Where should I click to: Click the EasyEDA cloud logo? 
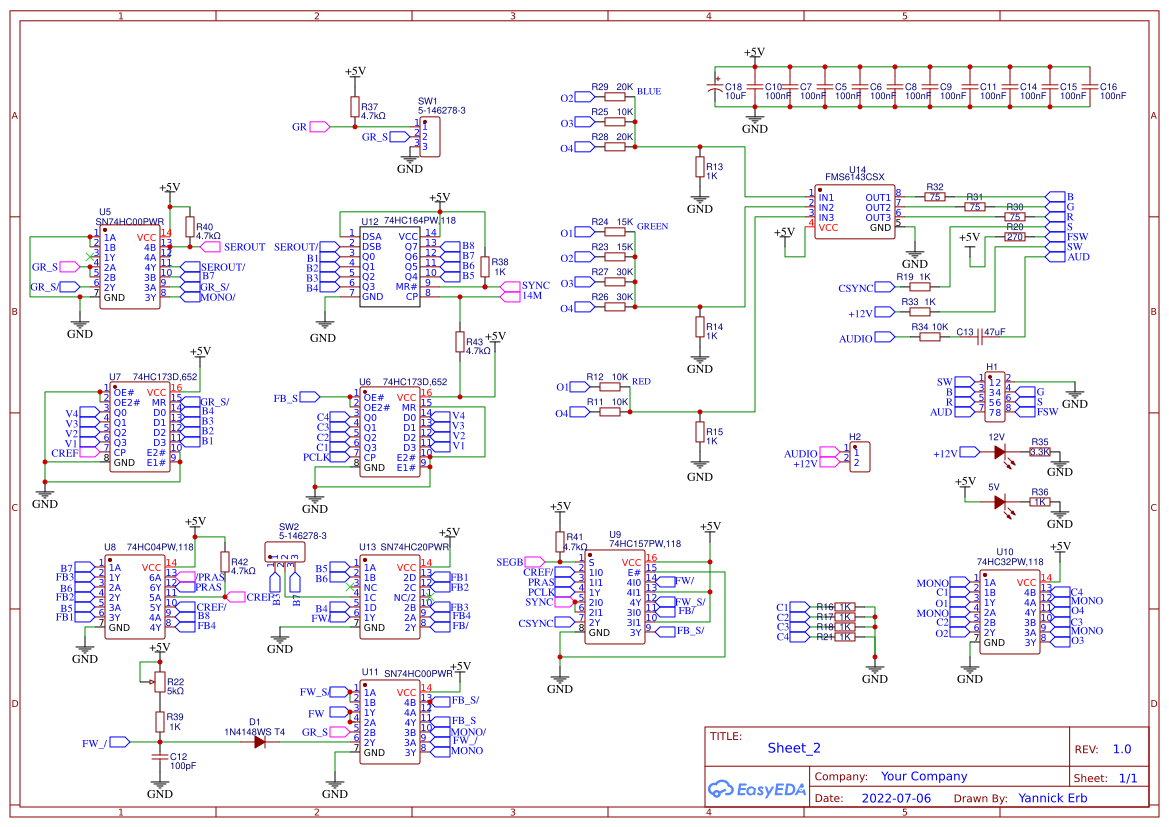tap(722, 790)
